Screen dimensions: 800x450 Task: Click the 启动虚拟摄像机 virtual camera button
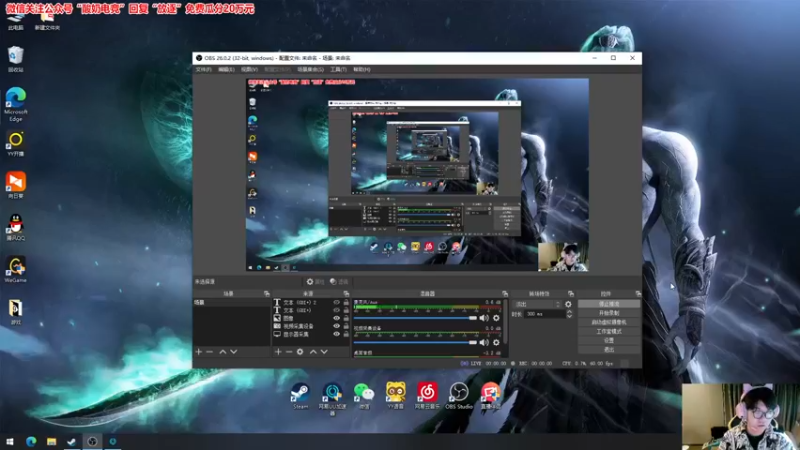point(609,322)
